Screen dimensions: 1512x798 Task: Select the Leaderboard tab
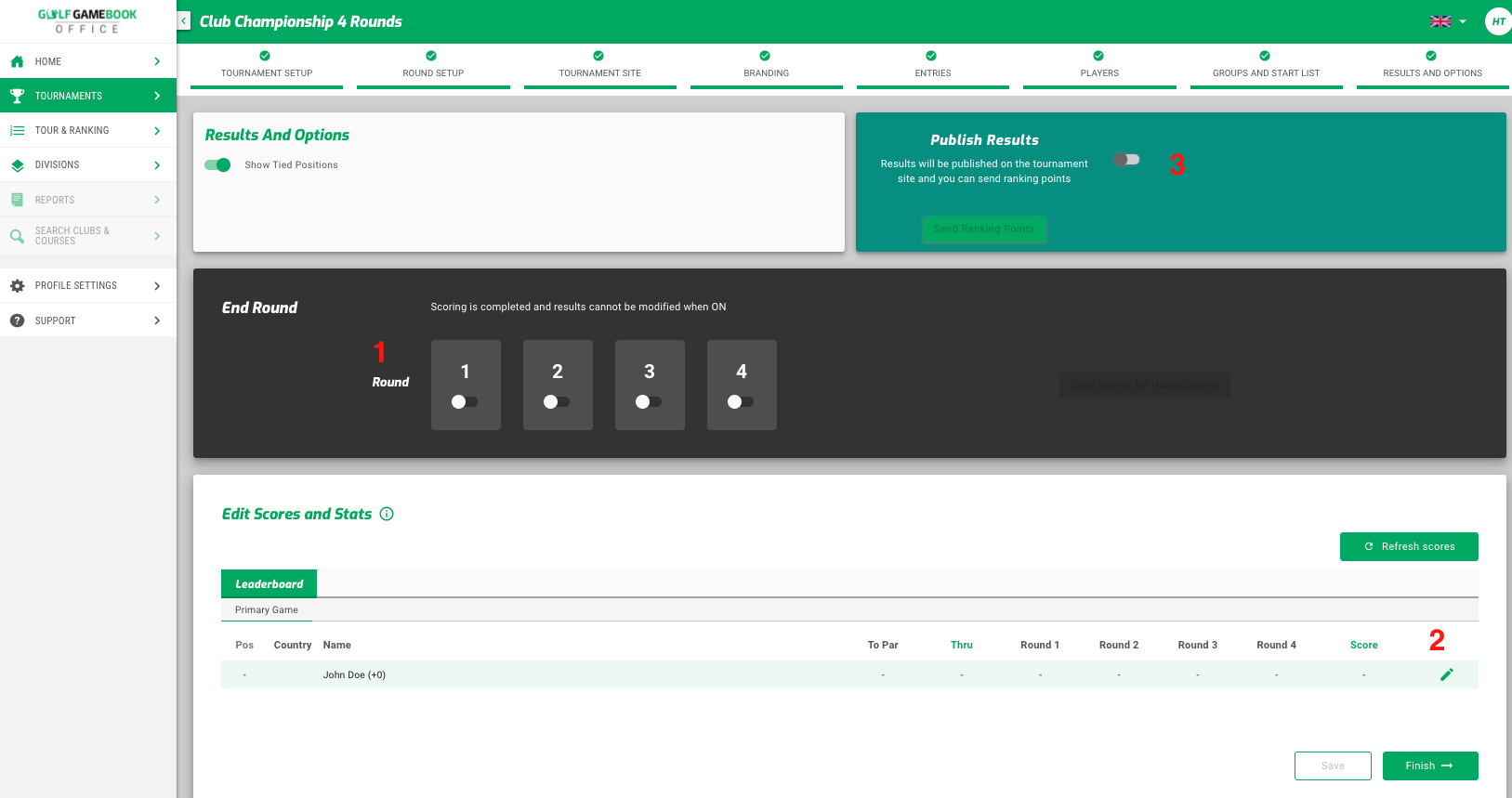[269, 583]
